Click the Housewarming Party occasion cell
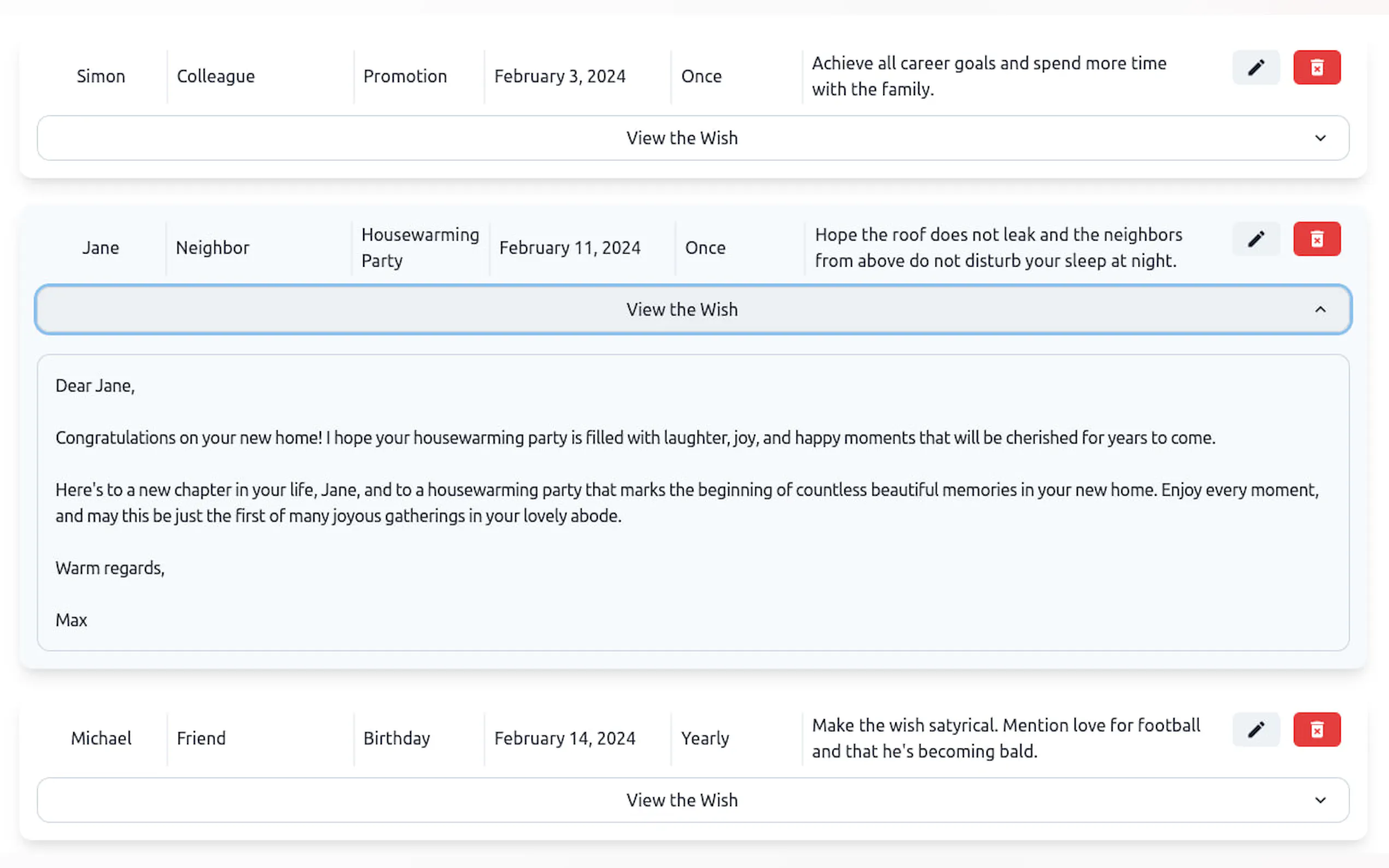This screenshot has height=868, width=1389. [420, 248]
